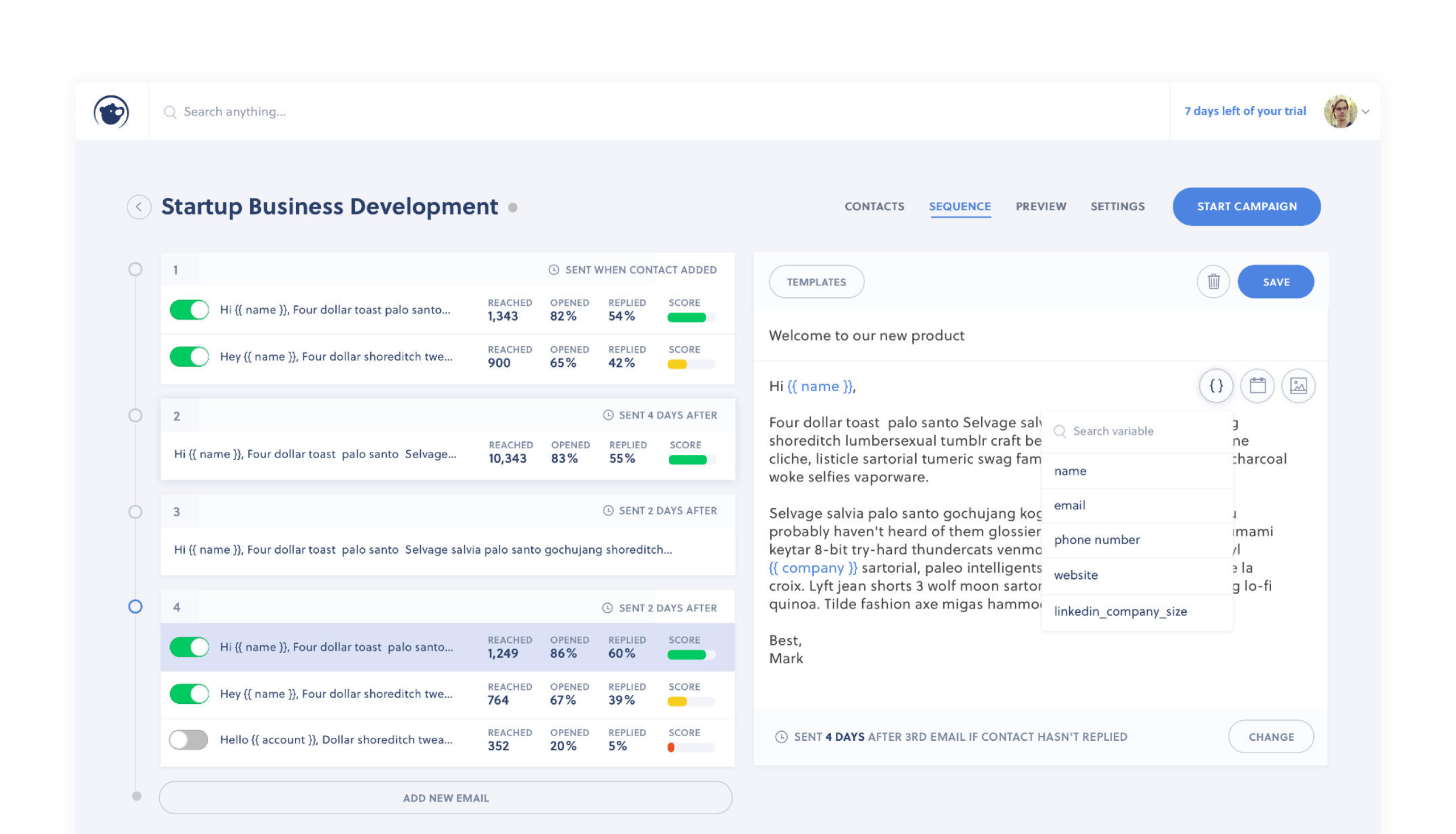The image size is (1456, 834).
Task: Click the search magnifier in the top bar
Action: [170, 111]
